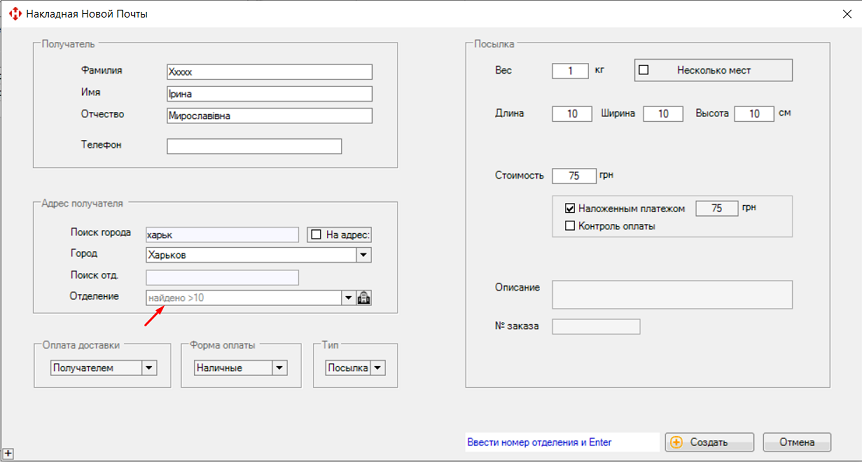Screen dimensions: 862x462
Task: Uncheck 'Наложенным платежом' checkbox
Action: [570, 208]
